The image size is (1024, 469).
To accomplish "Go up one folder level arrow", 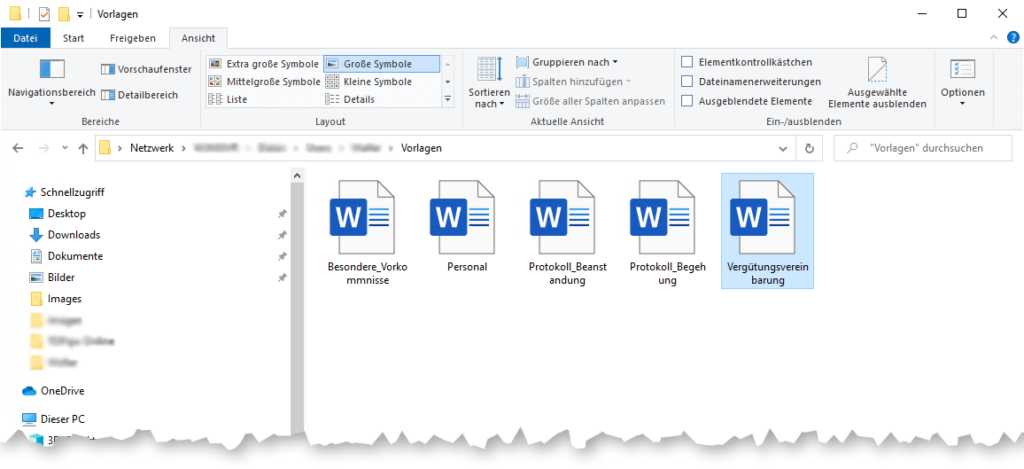I will [x=83, y=148].
